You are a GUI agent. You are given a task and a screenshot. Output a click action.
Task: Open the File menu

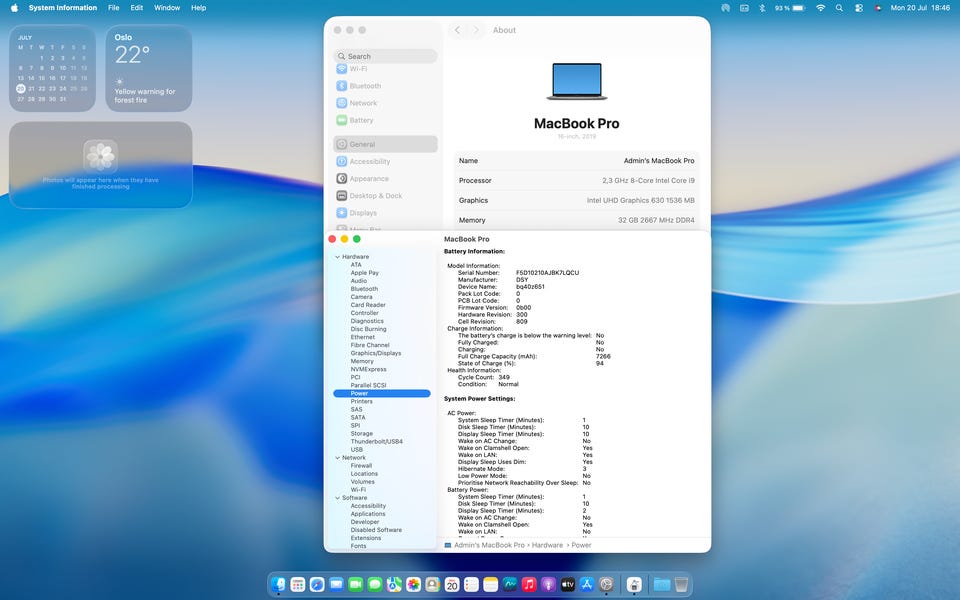[114, 8]
